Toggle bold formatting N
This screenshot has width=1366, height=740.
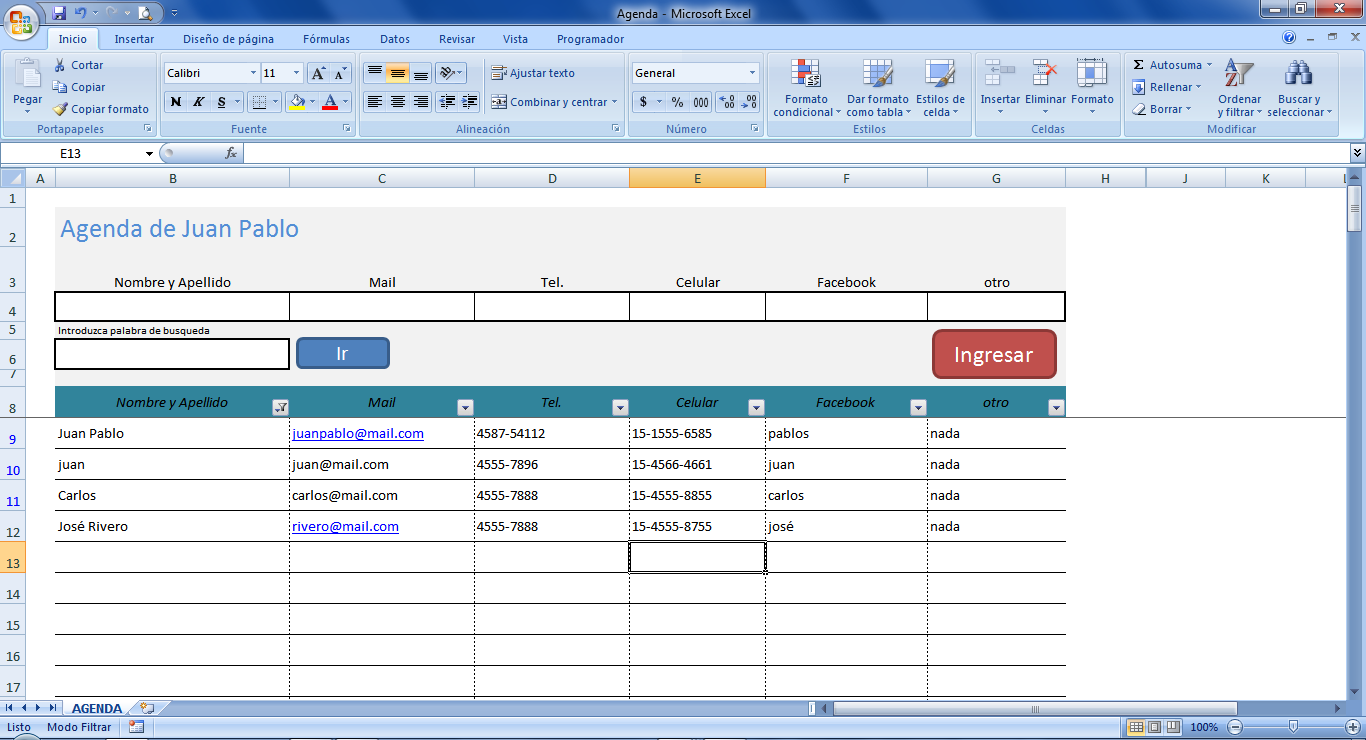(x=176, y=102)
